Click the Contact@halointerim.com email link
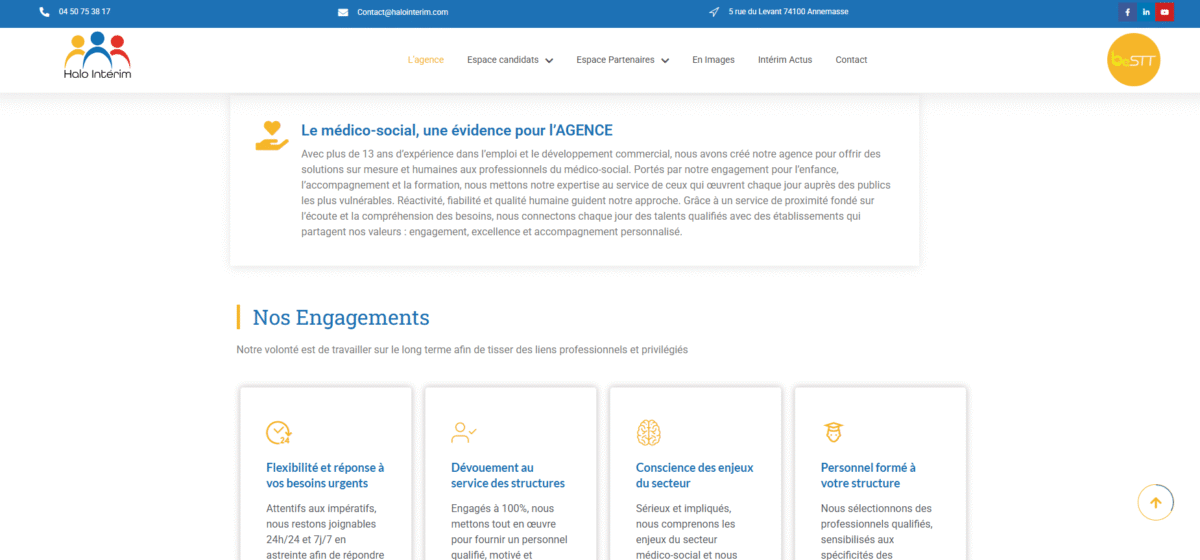This screenshot has height=560, width=1200. coord(402,12)
